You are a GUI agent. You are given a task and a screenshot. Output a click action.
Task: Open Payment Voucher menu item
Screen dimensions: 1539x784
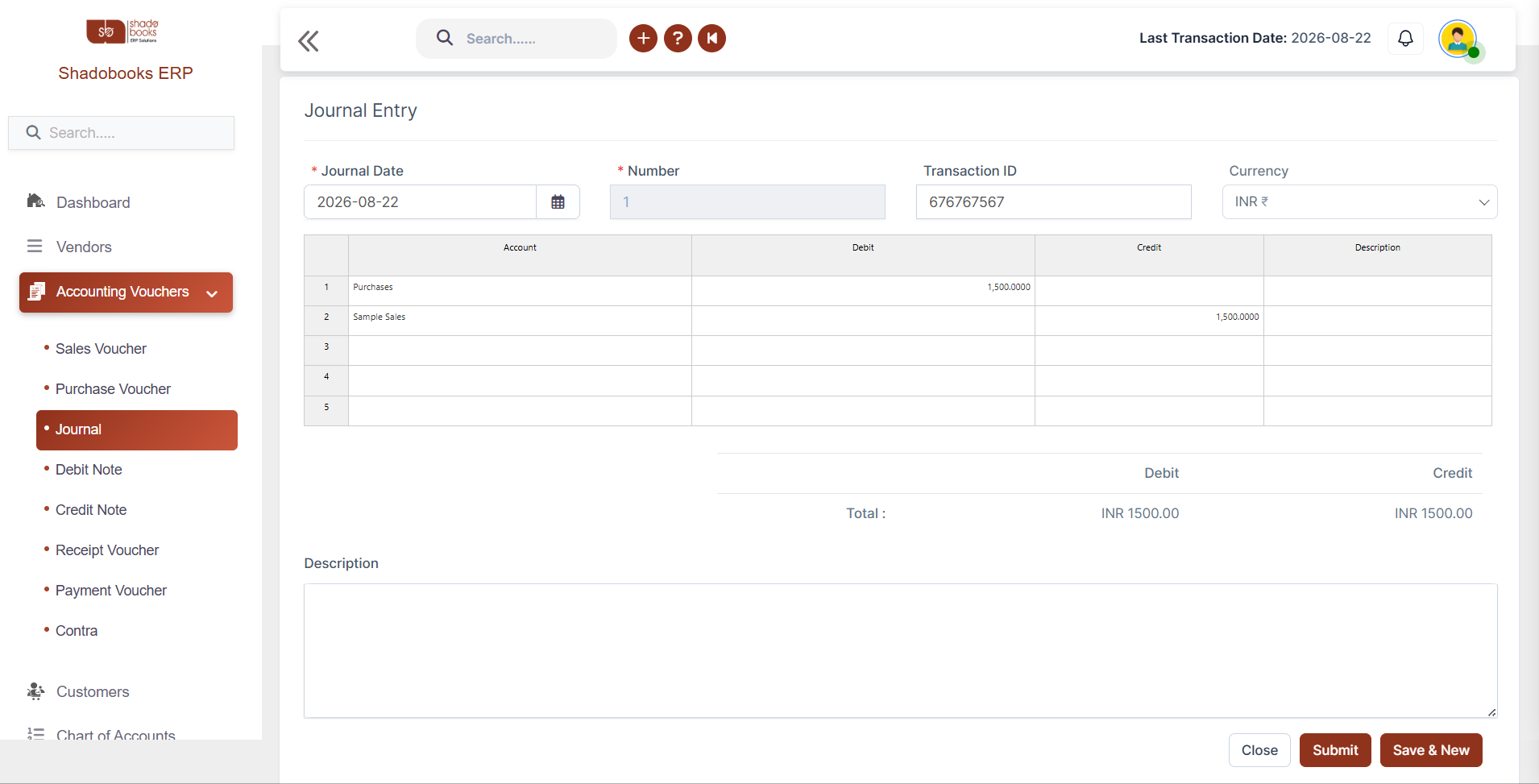tap(111, 591)
